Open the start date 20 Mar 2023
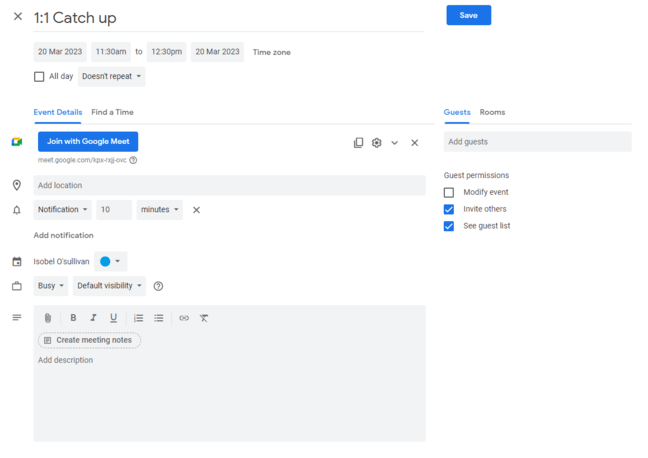 click(60, 52)
